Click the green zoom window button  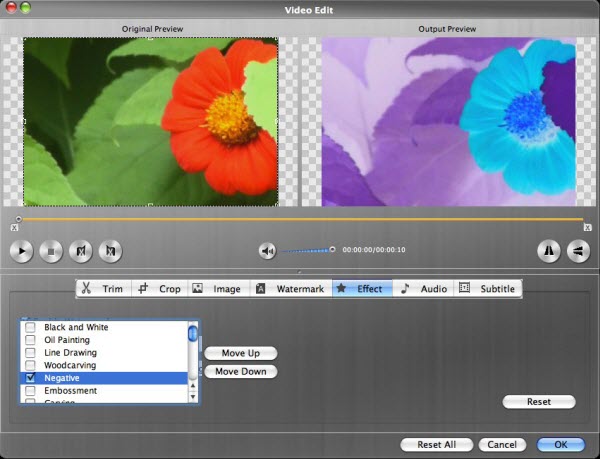click(x=25, y=7)
